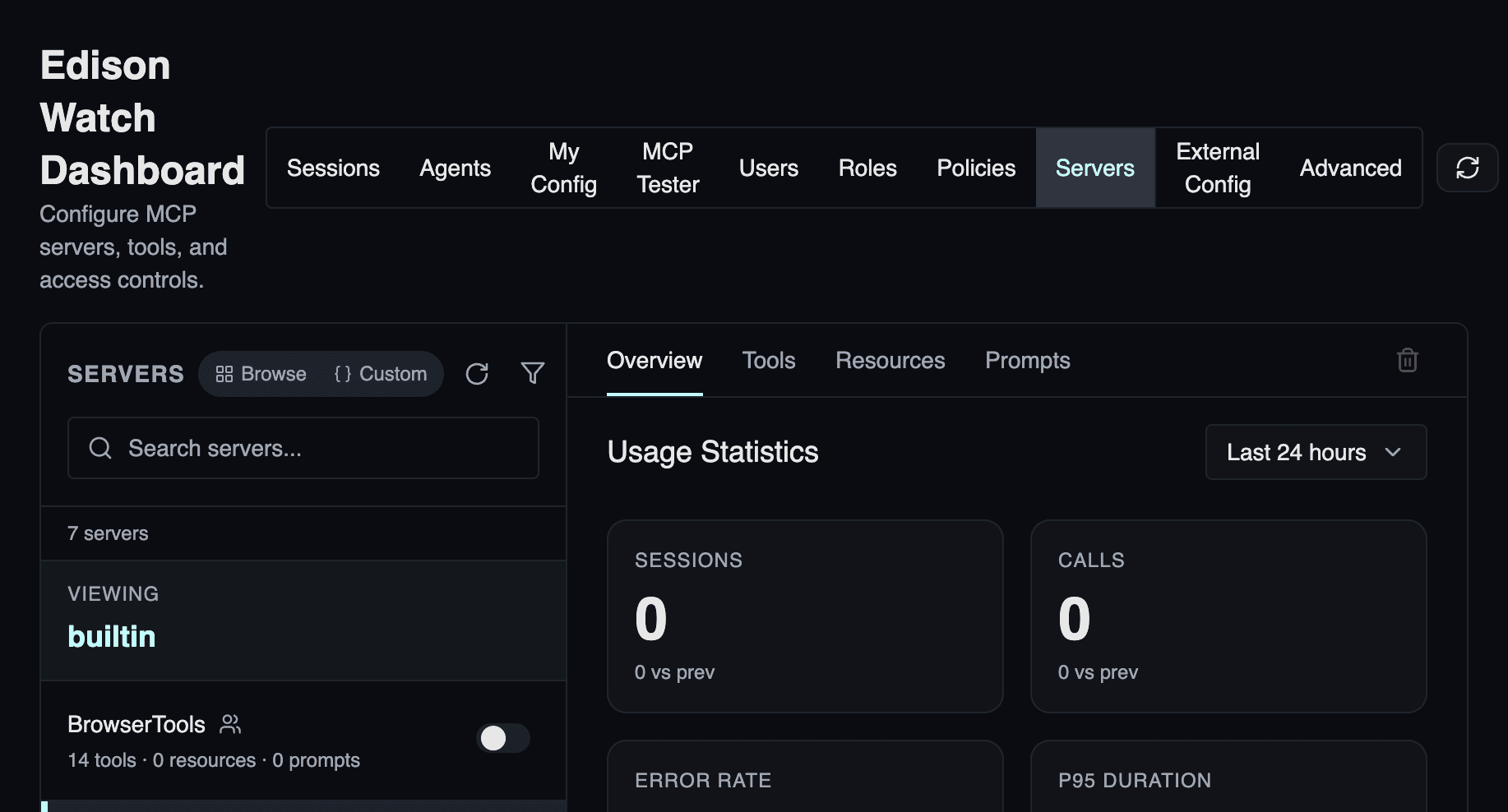Open the Prompts tab
The width and height of the screenshot is (1508, 812).
(x=1027, y=360)
